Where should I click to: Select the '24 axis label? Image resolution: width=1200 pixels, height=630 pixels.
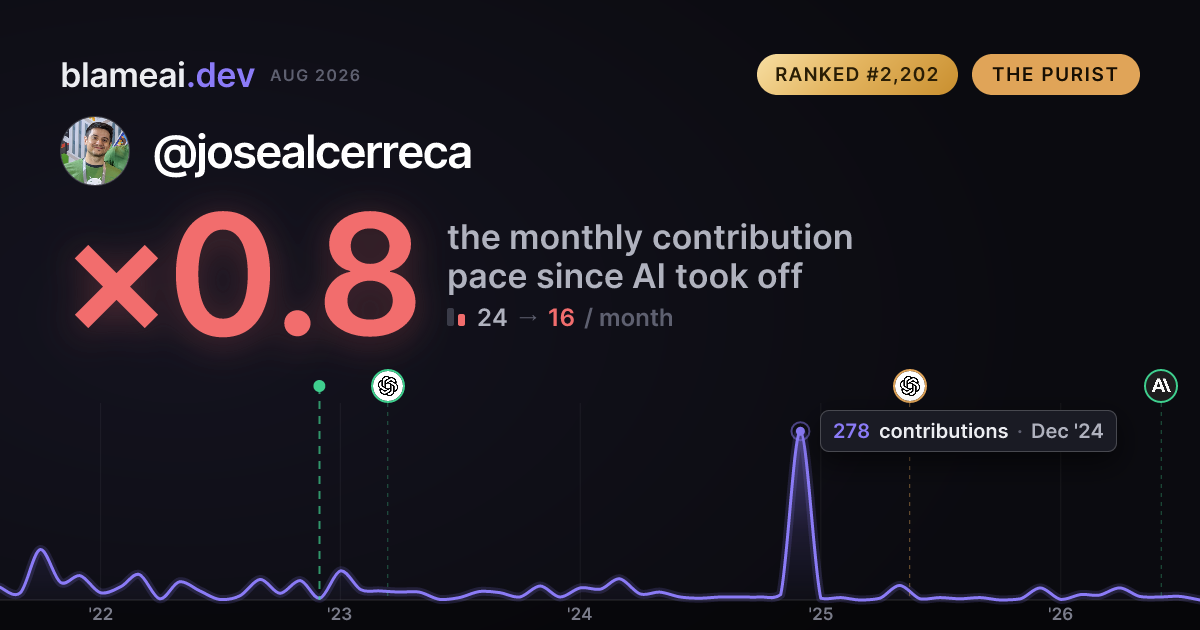click(580, 614)
